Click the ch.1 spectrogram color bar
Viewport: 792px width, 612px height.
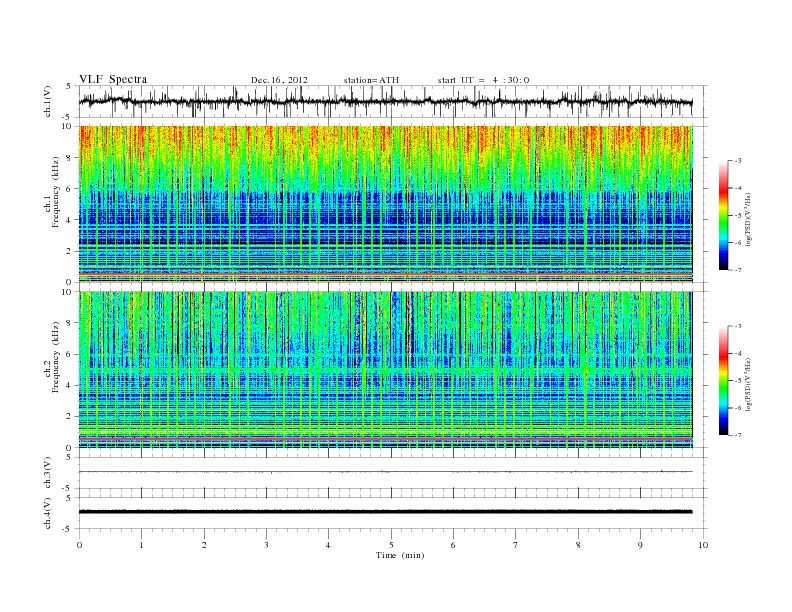[x=723, y=215]
